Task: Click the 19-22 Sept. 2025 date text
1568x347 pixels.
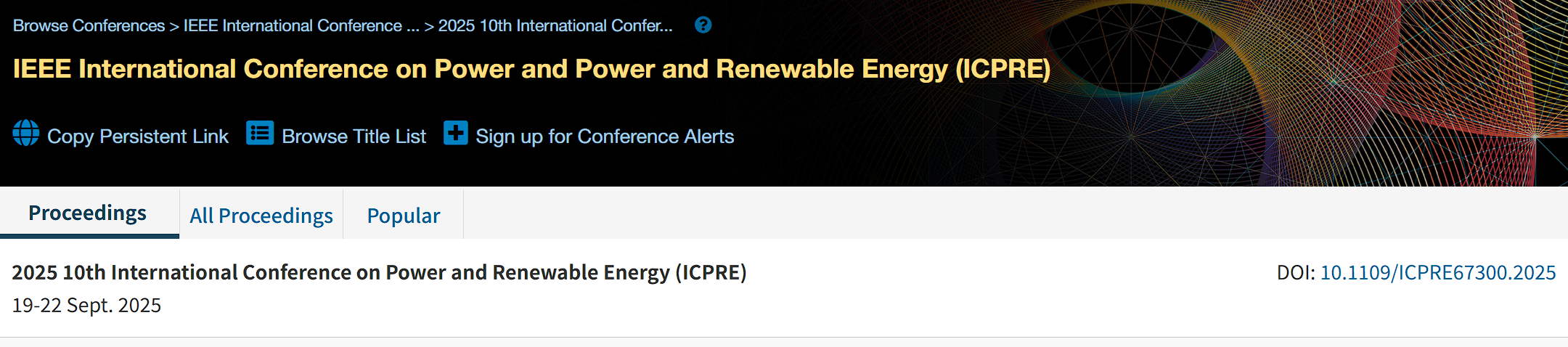Action: [x=86, y=306]
